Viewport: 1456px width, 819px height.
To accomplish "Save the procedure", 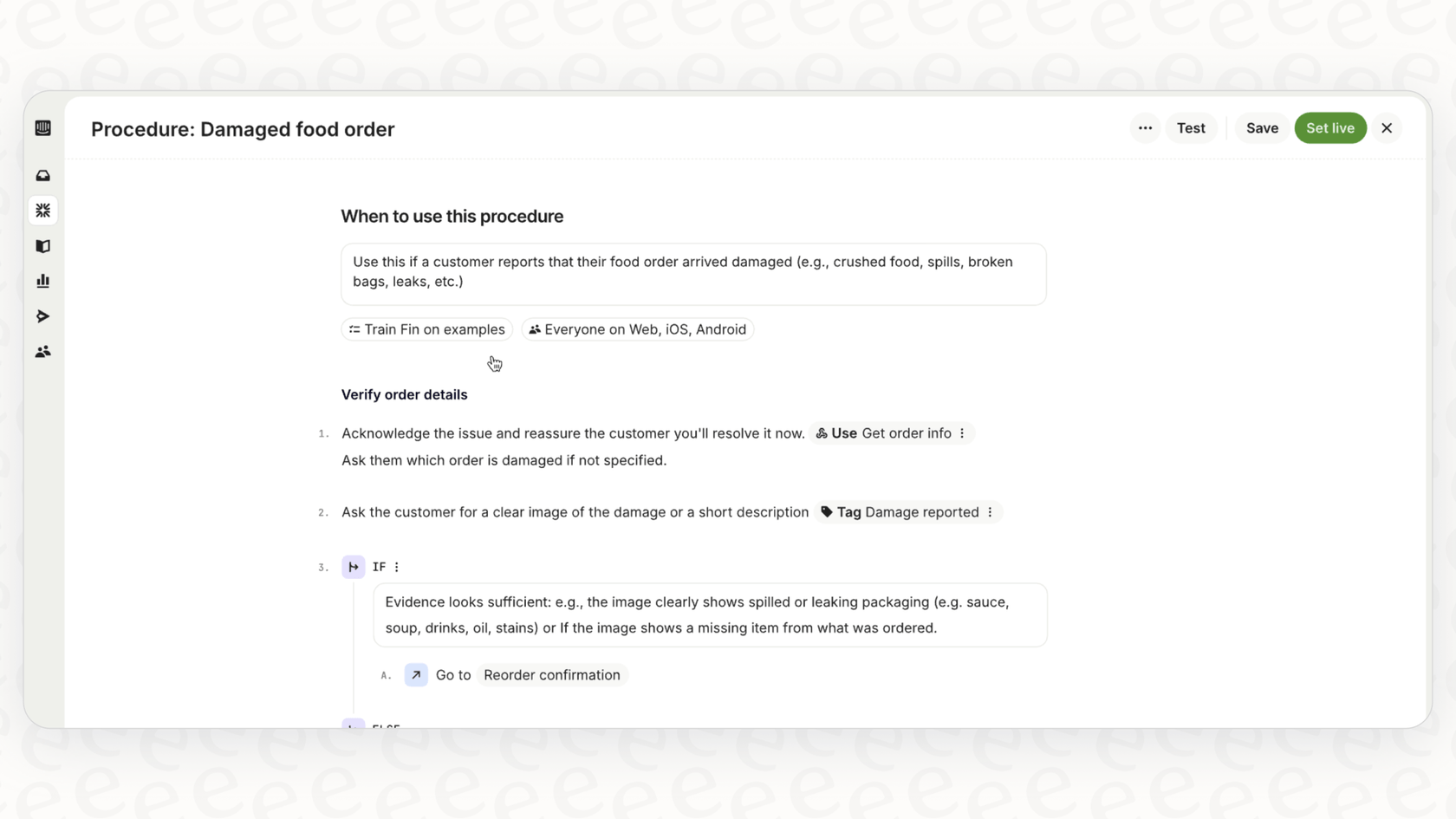I will pos(1262,128).
